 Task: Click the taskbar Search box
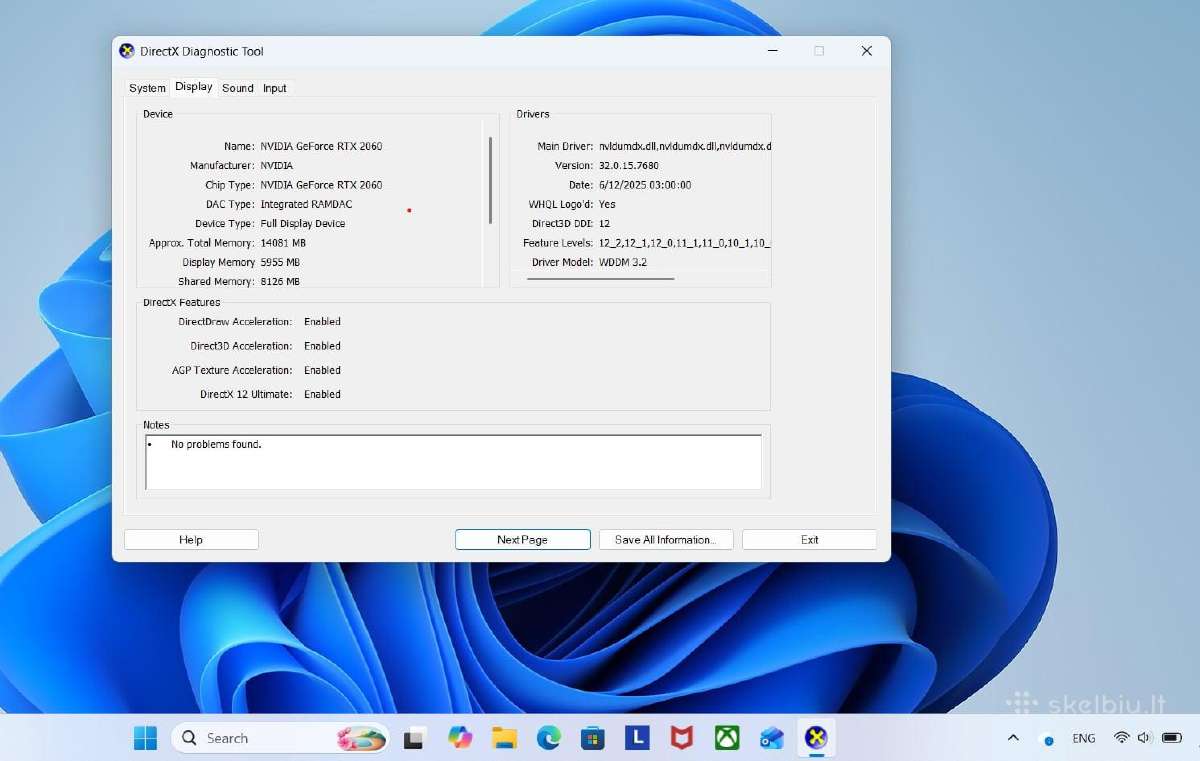pyautogui.click(x=280, y=738)
